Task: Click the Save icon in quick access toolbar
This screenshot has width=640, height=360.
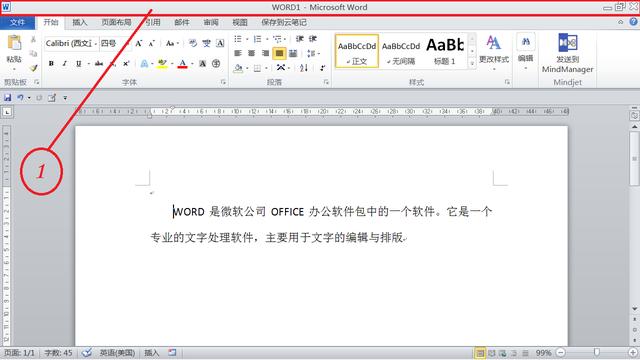Action: click(7, 98)
